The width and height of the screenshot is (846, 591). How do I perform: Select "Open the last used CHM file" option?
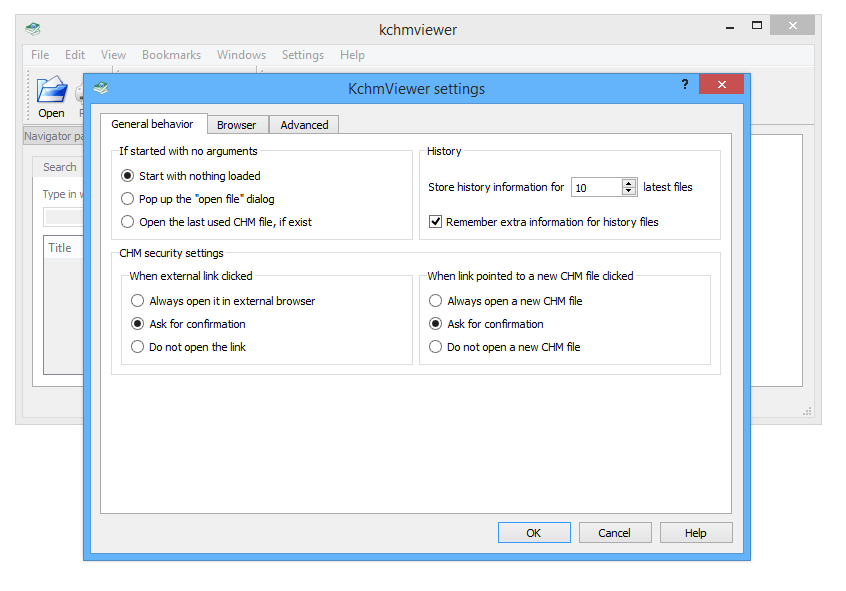coord(127,222)
